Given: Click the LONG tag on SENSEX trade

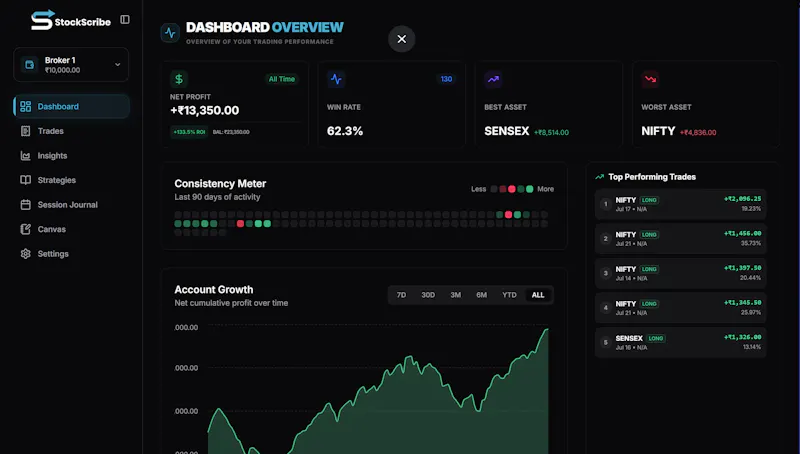Looking at the screenshot, I should 656,338.
